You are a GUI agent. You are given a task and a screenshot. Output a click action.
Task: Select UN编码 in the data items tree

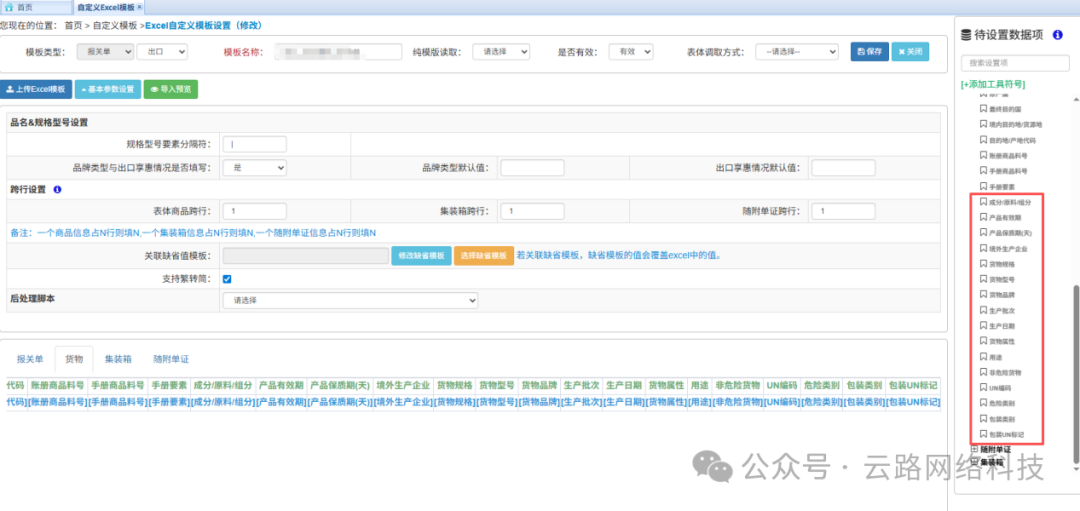pyautogui.click(x=1000, y=388)
